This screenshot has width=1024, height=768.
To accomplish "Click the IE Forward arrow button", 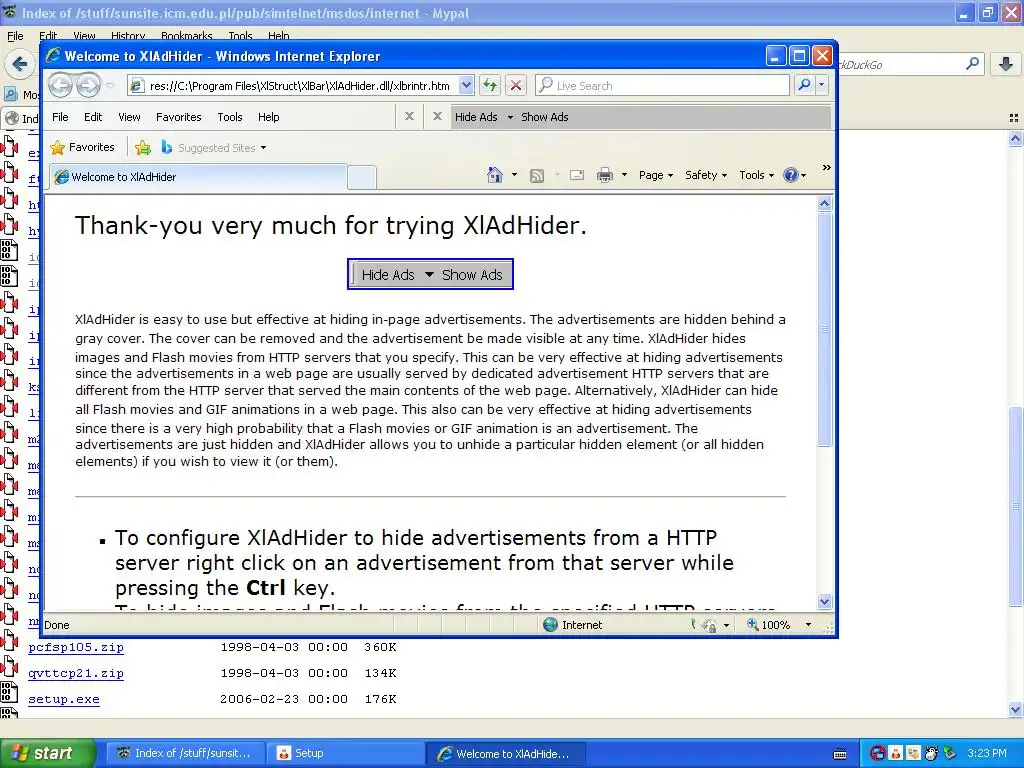I will click(x=89, y=85).
